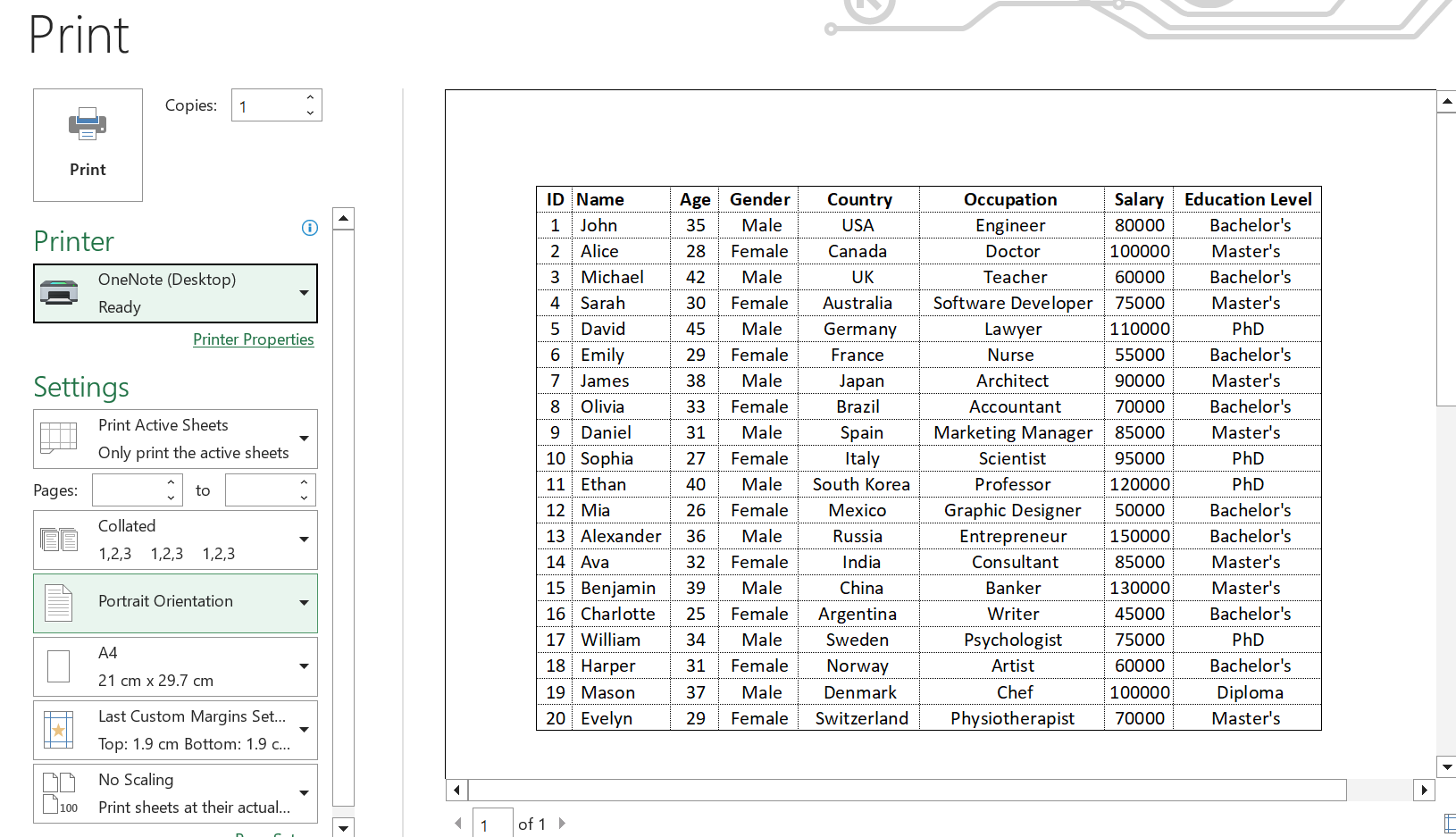Open the A4 paper size dropdown

175,666
